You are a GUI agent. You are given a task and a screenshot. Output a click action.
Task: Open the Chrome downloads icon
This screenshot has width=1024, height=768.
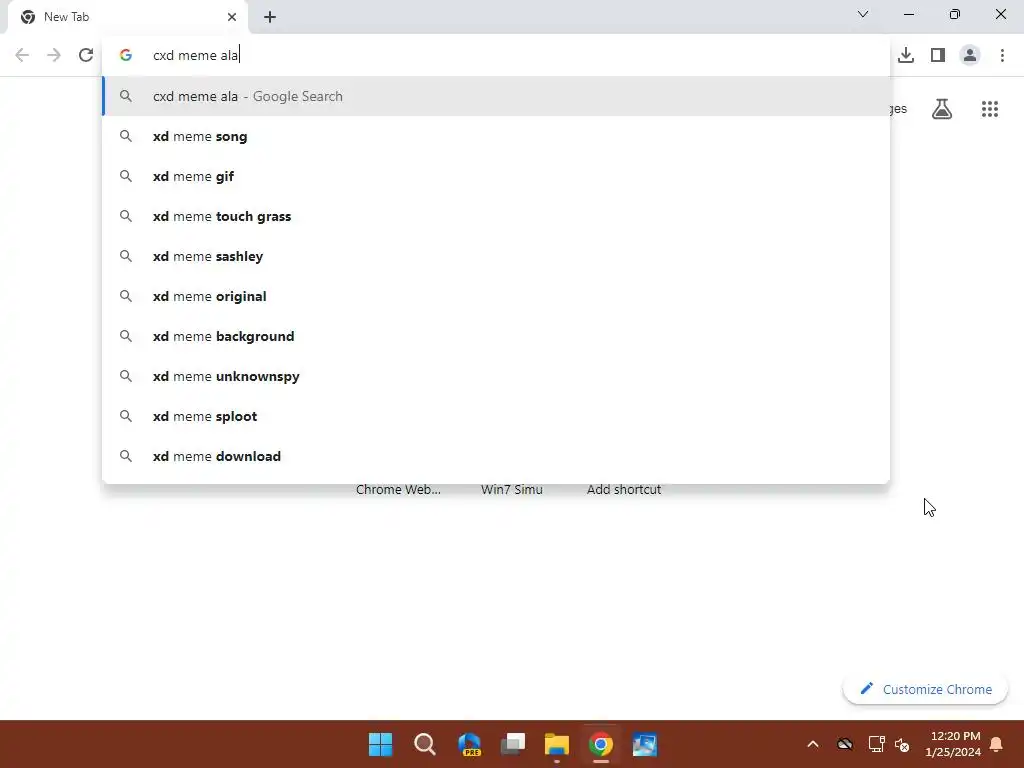click(906, 55)
